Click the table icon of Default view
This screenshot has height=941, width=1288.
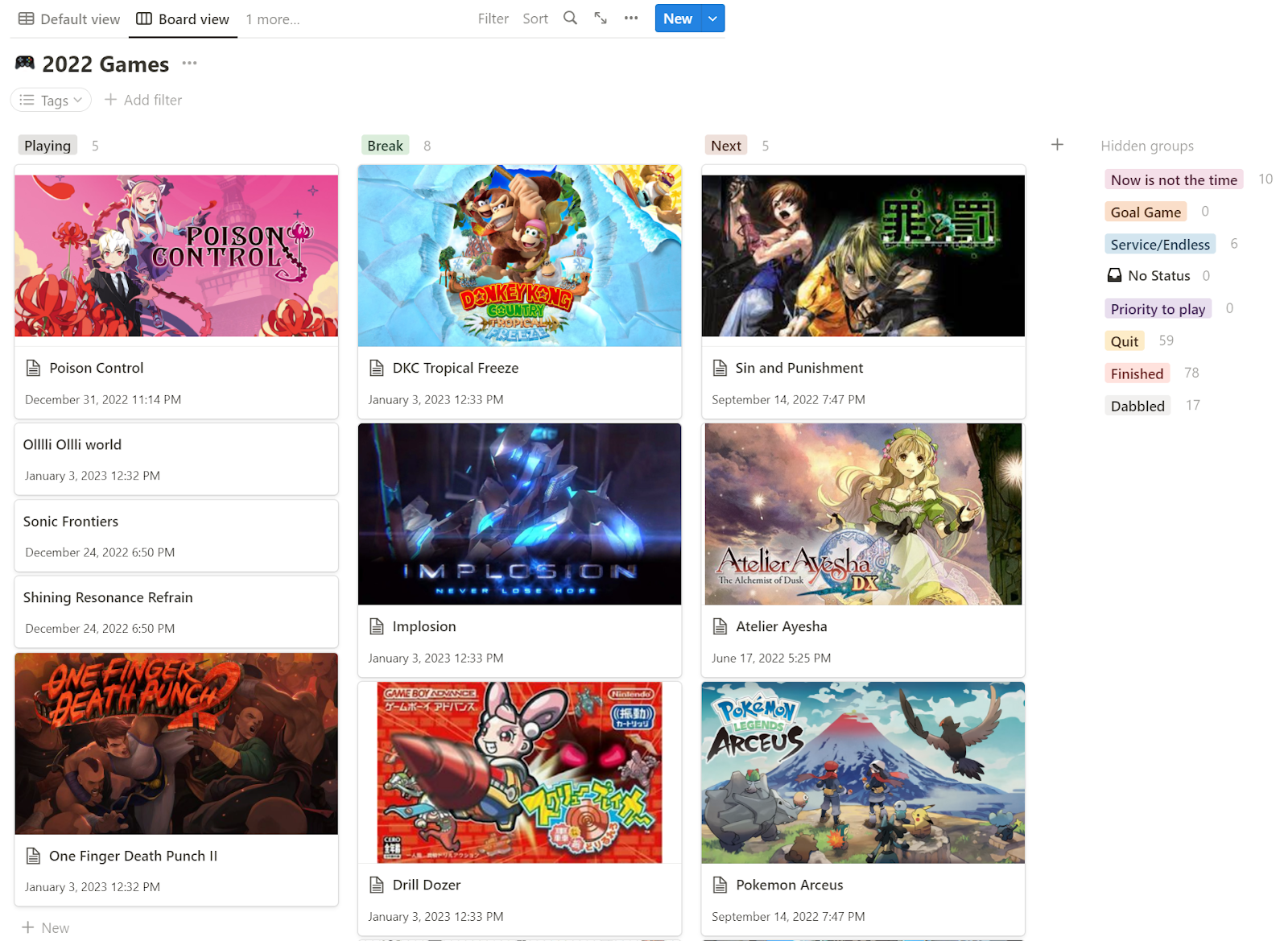[27, 19]
